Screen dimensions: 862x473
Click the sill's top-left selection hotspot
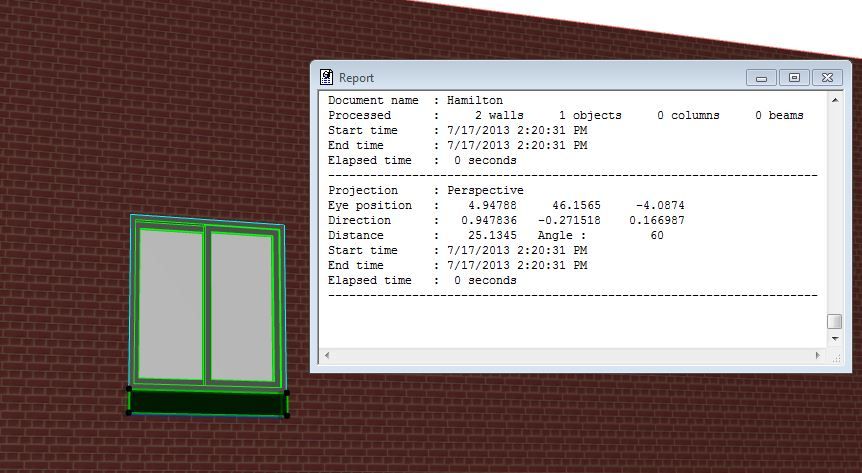pos(129,389)
